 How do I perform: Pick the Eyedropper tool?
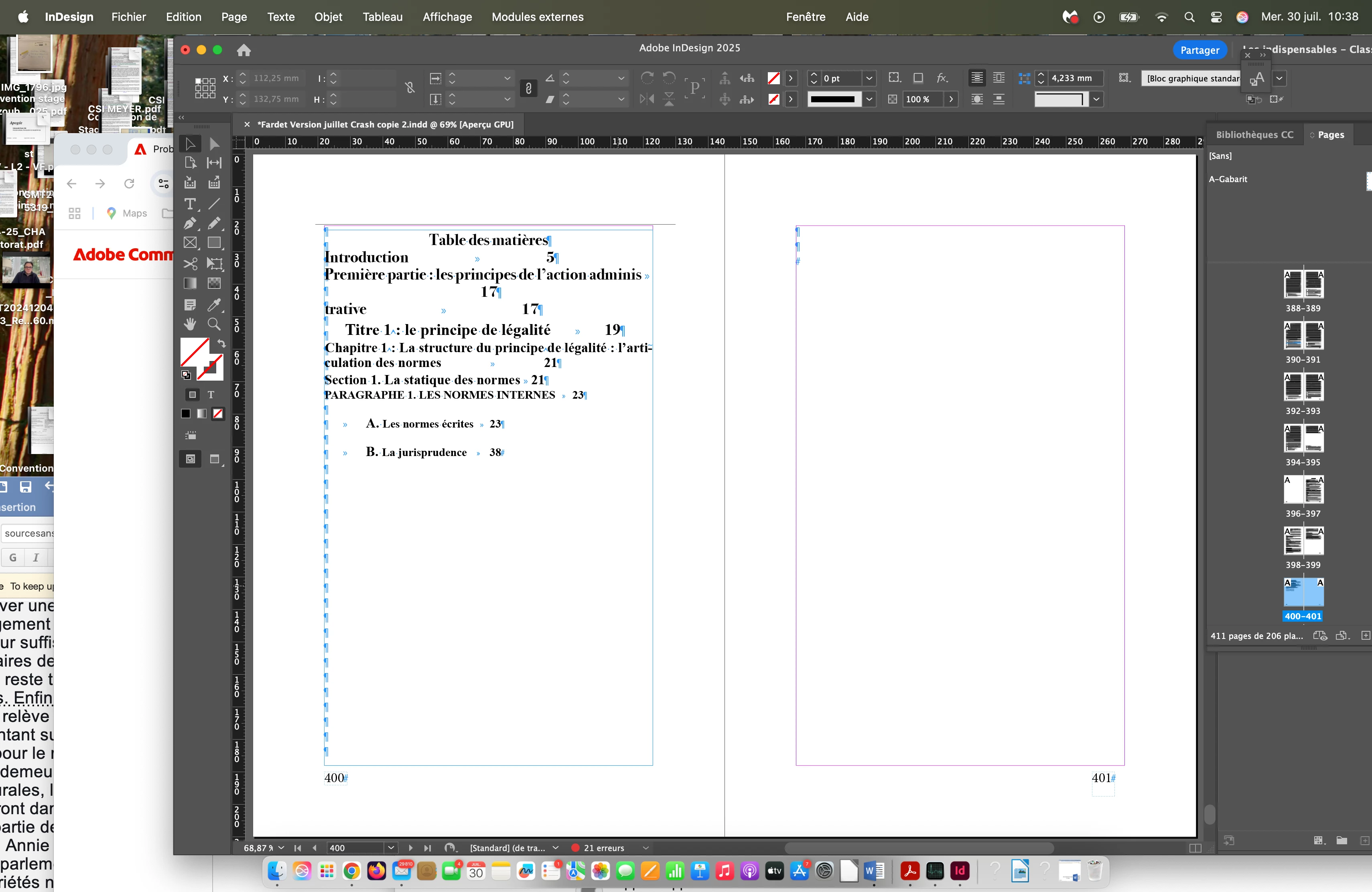(214, 304)
